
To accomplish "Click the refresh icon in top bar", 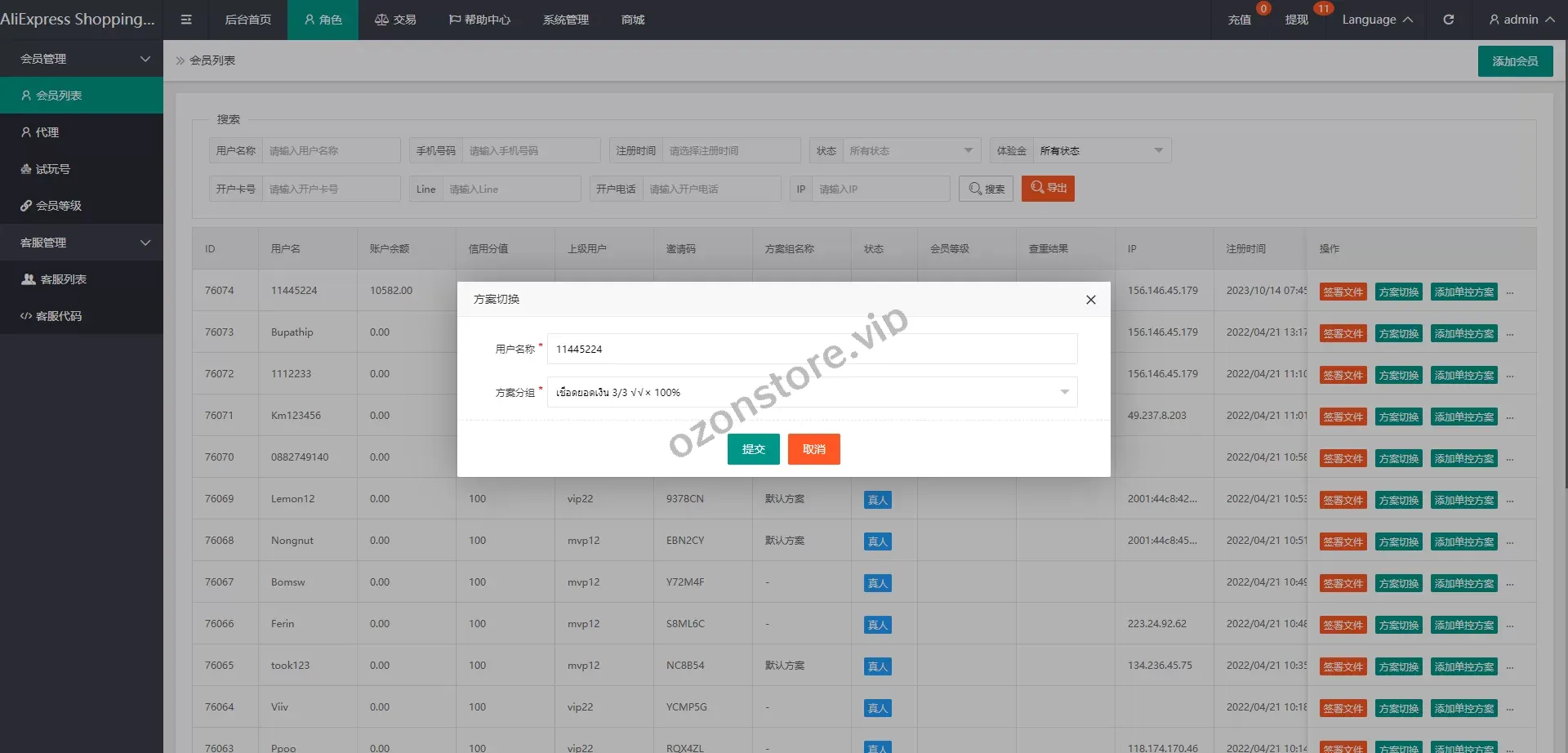I will click(1448, 20).
